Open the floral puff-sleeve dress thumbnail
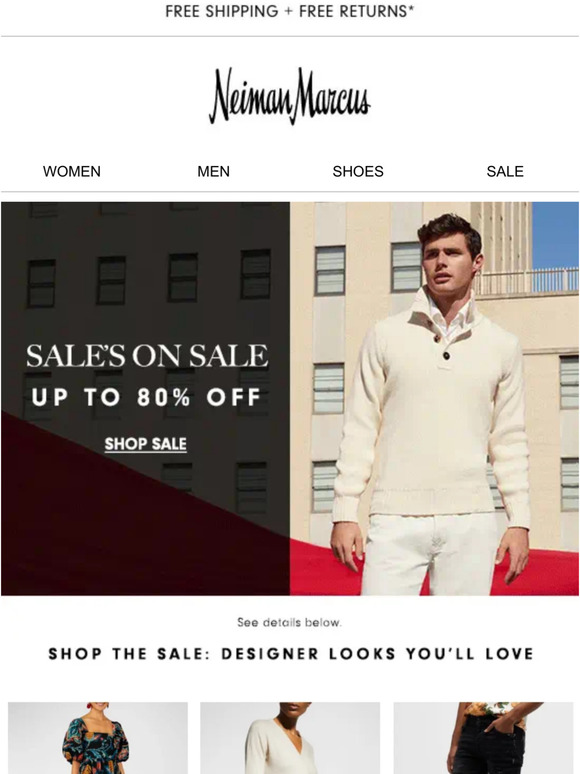 click(x=98, y=738)
